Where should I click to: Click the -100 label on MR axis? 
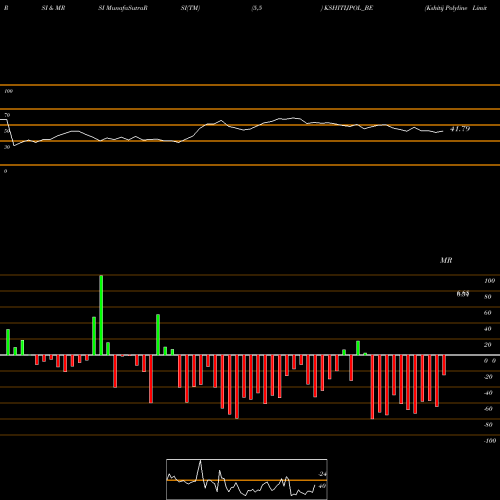tap(489, 441)
